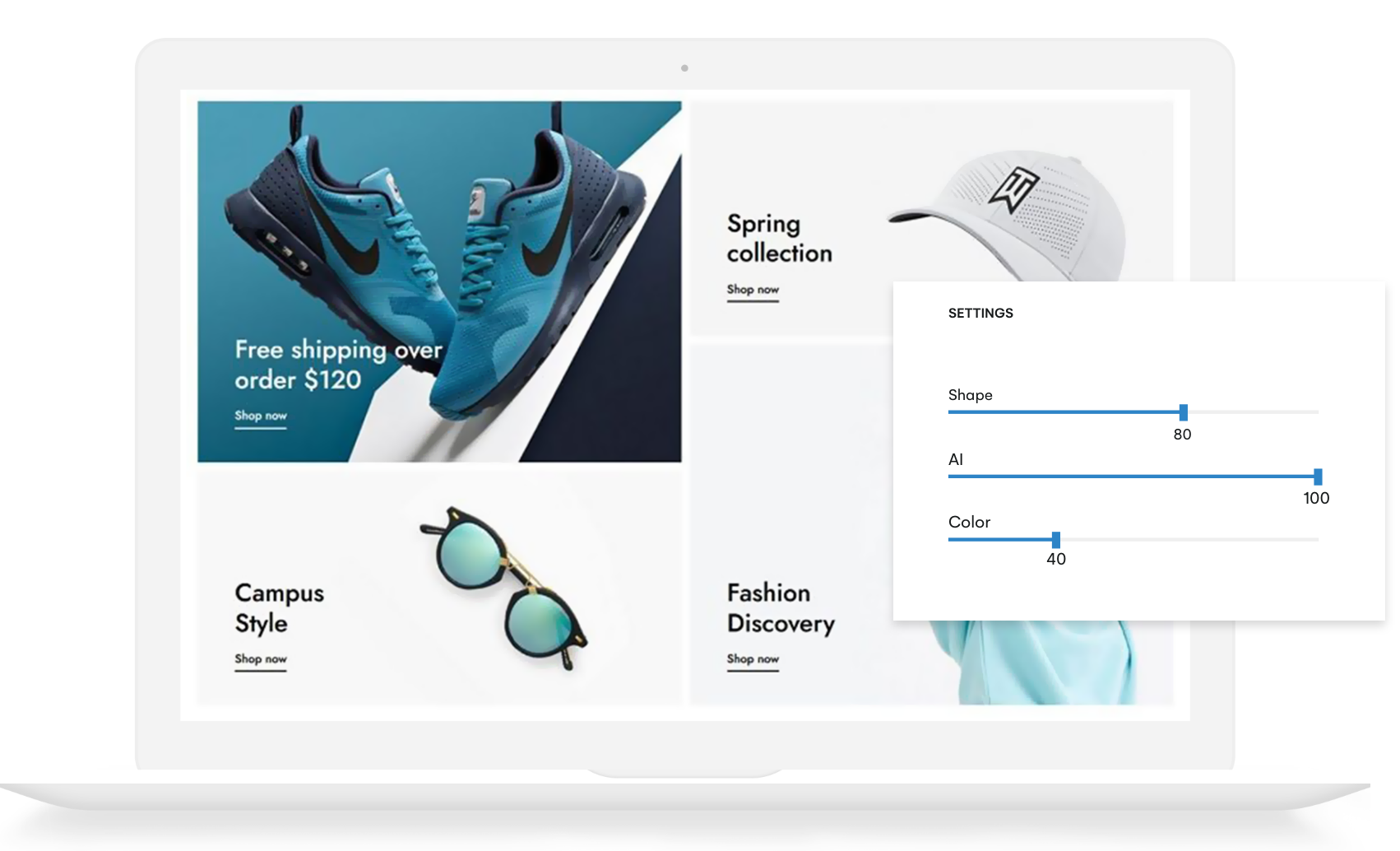Click the laptop camera dot
This screenshot has height=851, width=1400.
(x=684, y=68)
